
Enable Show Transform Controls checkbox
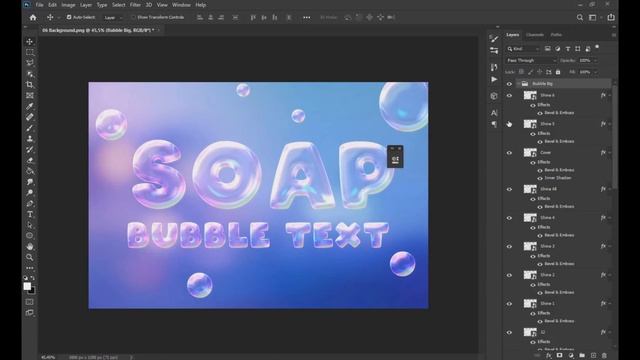[133, 17]
